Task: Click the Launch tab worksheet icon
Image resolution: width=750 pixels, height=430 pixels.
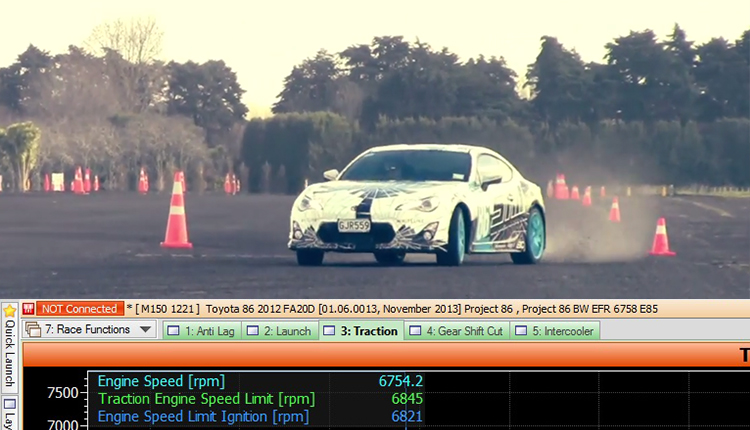Action: pos(252,331)
